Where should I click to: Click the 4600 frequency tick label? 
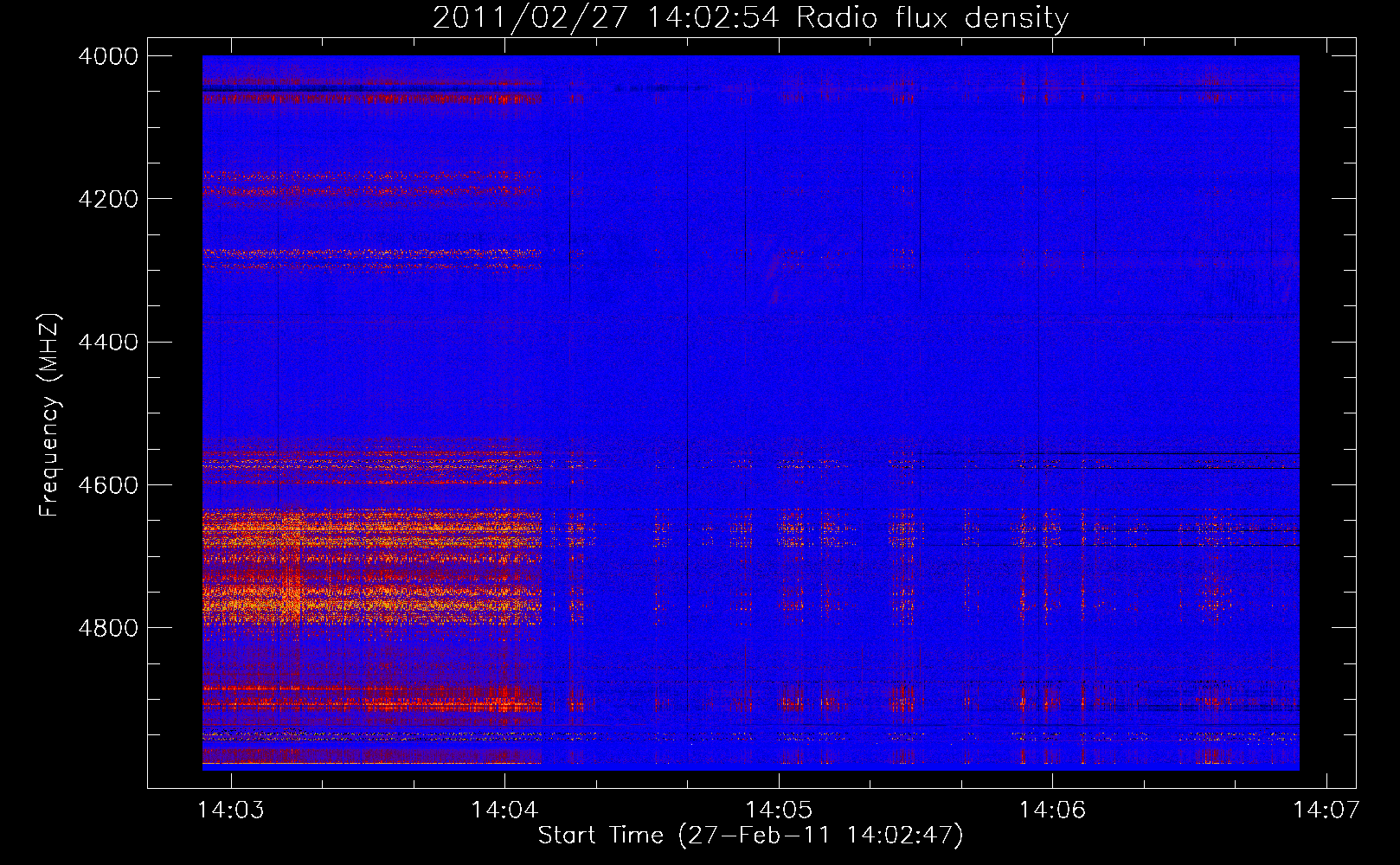click(108, 485)
